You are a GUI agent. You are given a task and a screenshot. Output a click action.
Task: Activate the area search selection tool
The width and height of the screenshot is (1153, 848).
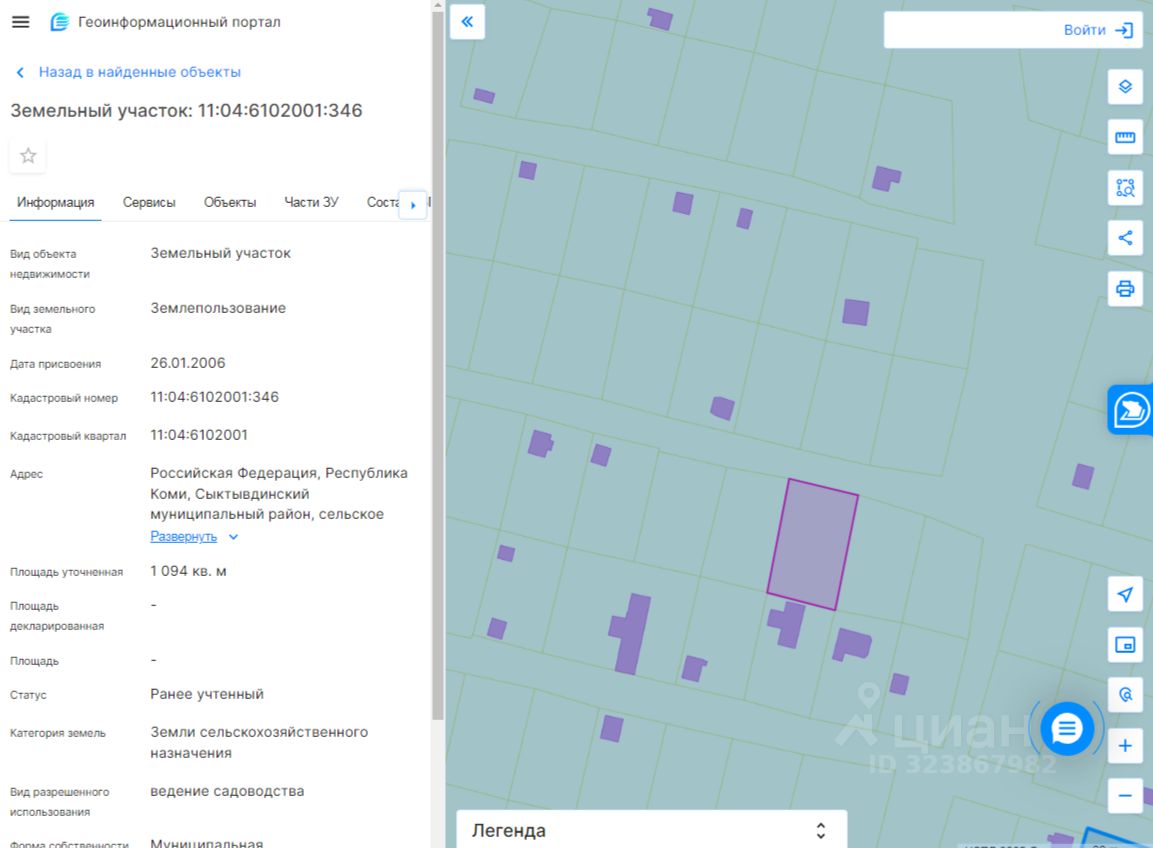coord(1125,187)
